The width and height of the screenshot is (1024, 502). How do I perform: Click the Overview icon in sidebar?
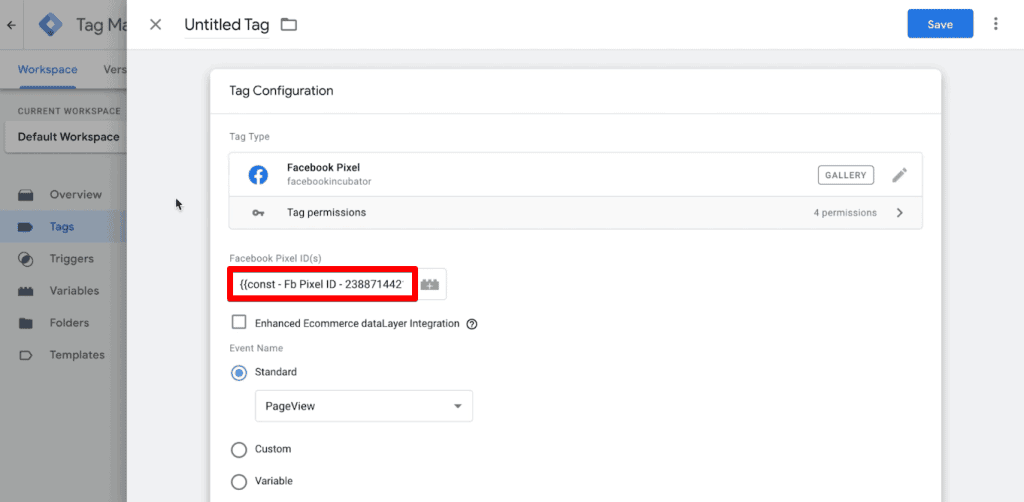(25, 195)
